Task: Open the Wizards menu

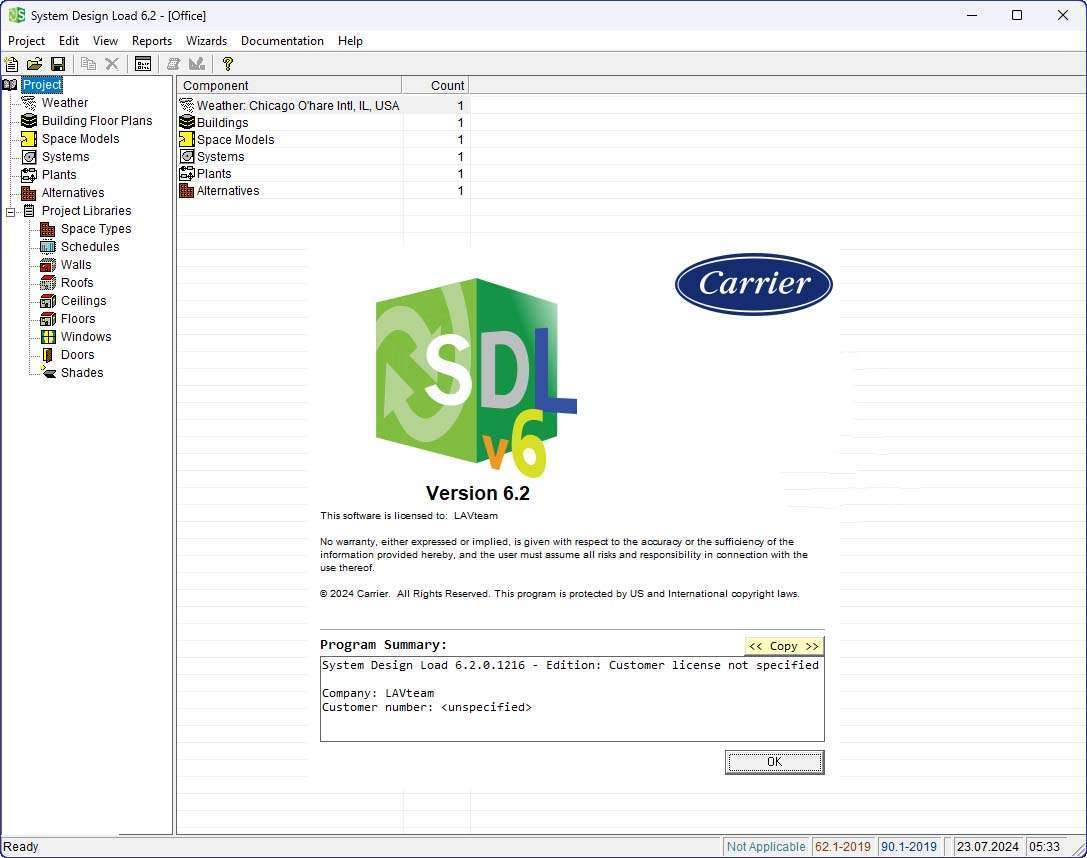Action: click(x=206, y=41)
